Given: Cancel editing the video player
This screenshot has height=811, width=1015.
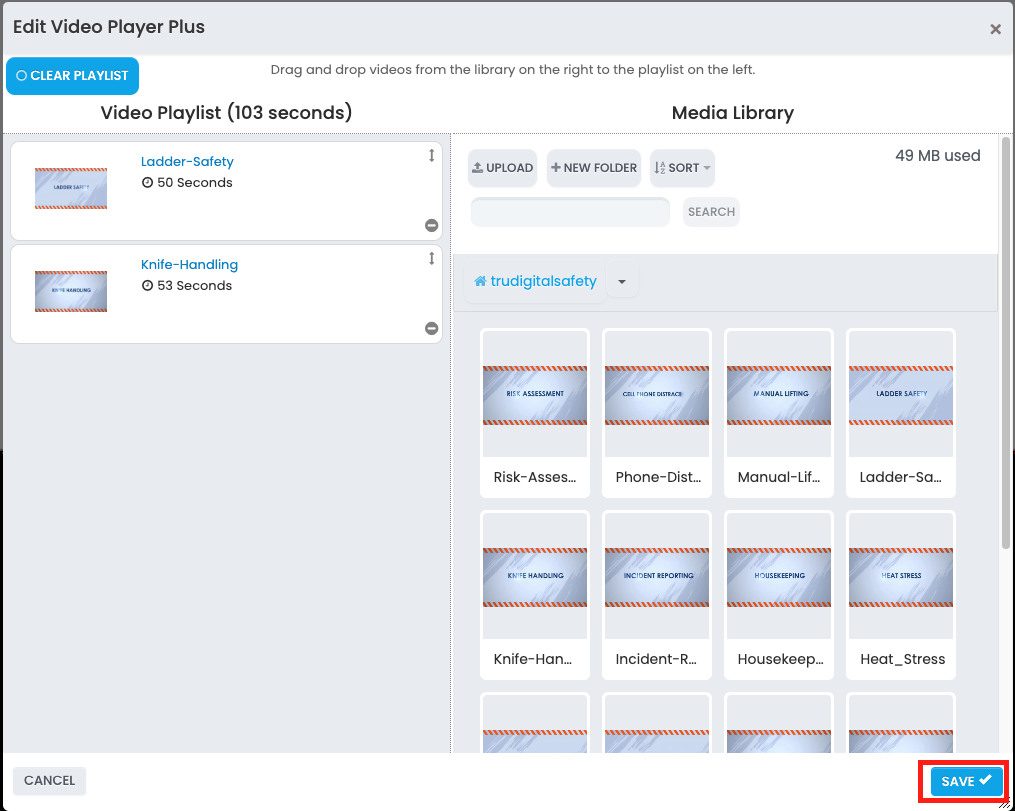Looking at the screenshot, I should pos(49,781).
